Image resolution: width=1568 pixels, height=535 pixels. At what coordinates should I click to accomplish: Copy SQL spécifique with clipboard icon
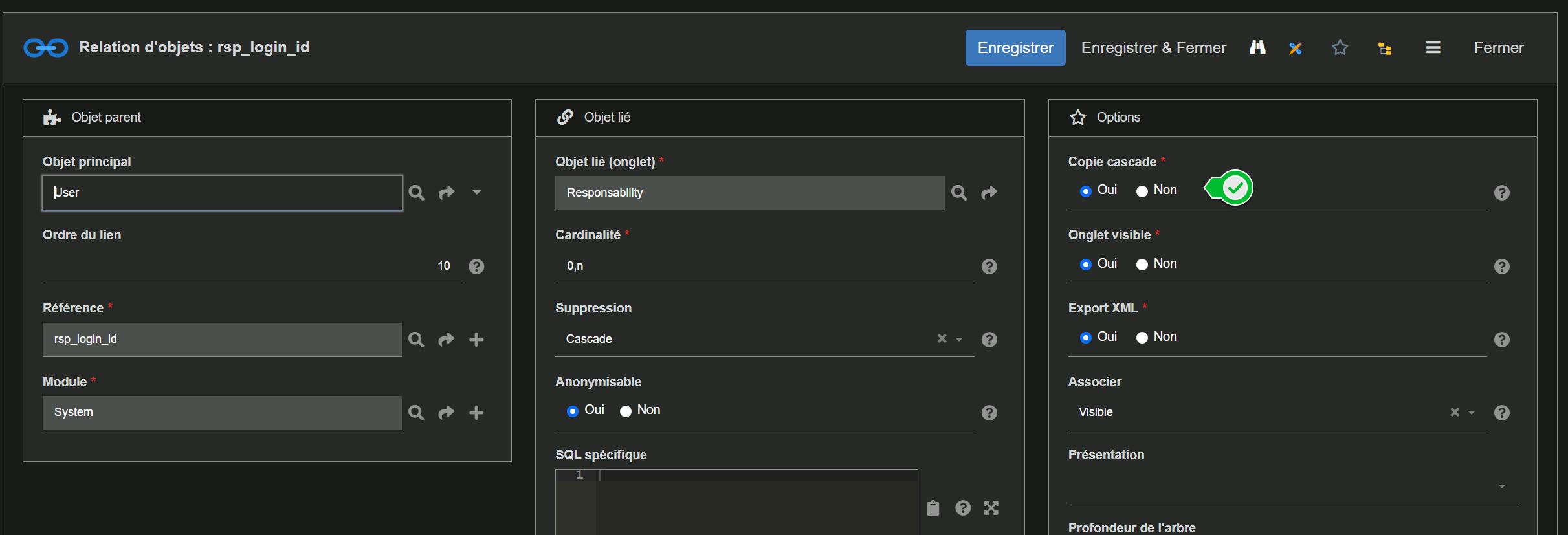pos(933,508)
